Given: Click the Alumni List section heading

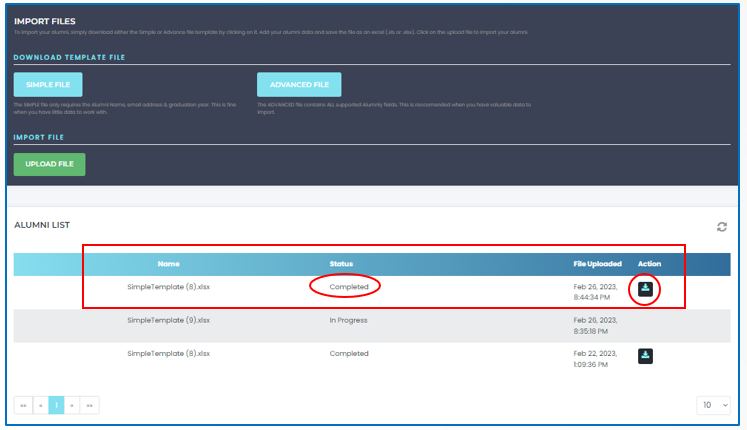Looking at the screenshot, I should coord(42,226).
